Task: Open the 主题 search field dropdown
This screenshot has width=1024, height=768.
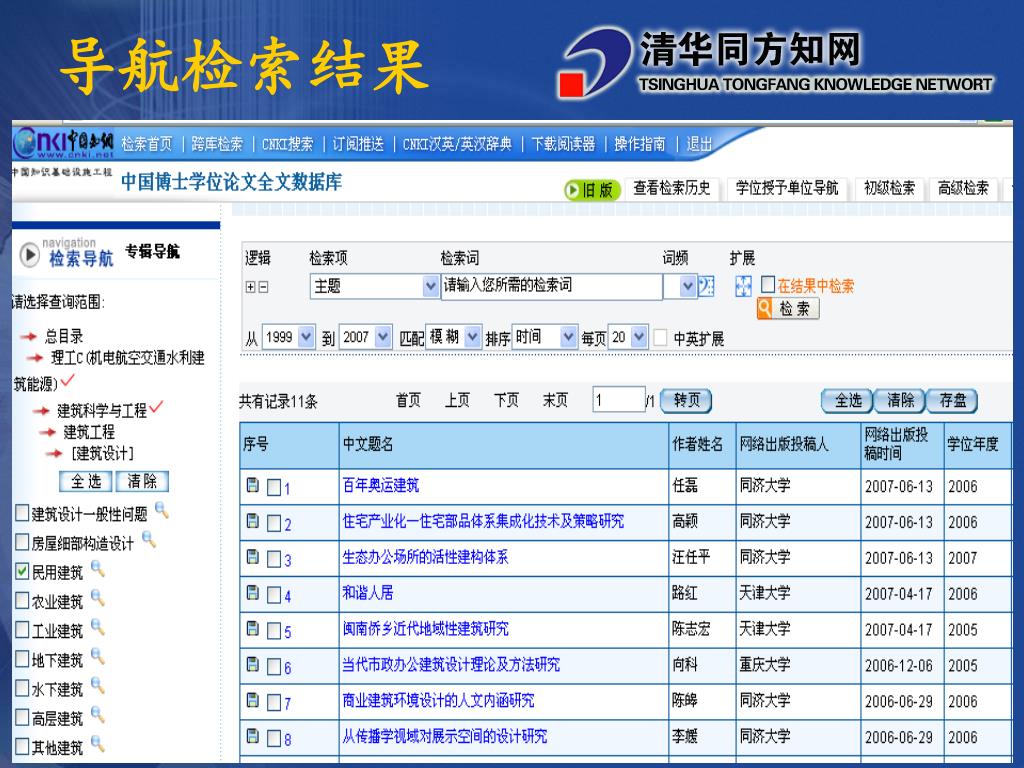Action: pos(430,286)
